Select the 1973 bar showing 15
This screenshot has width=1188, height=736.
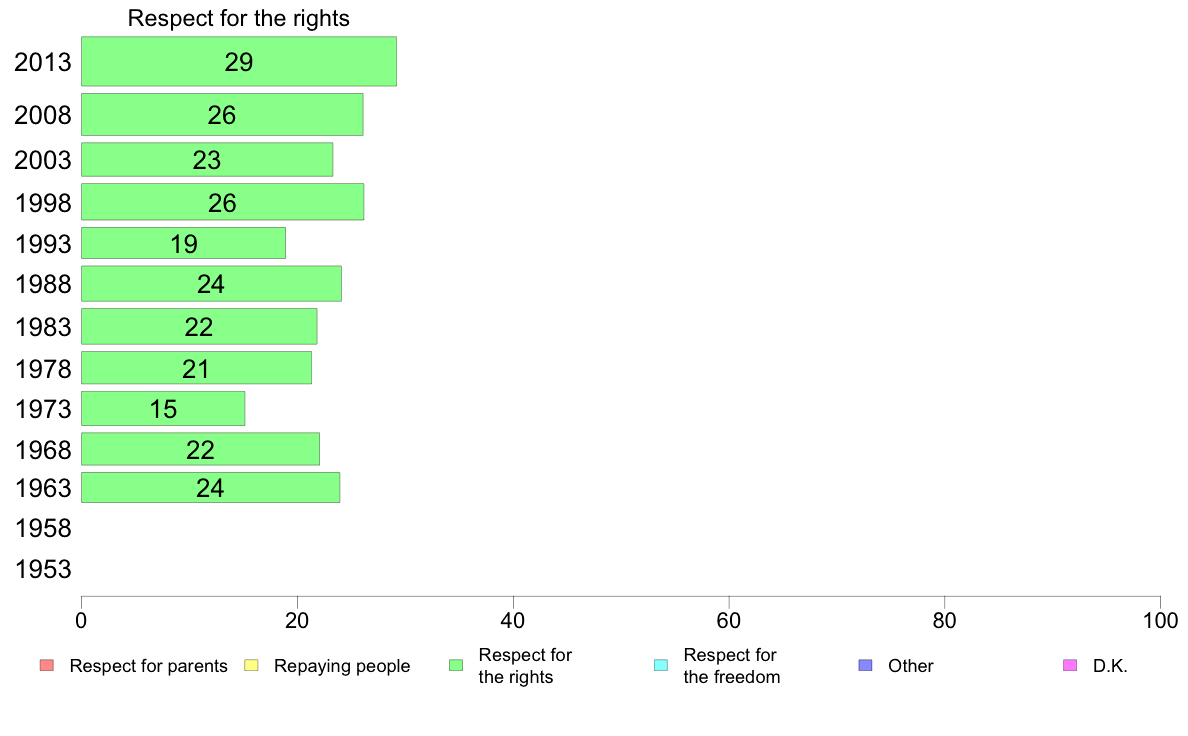[163, 409]
